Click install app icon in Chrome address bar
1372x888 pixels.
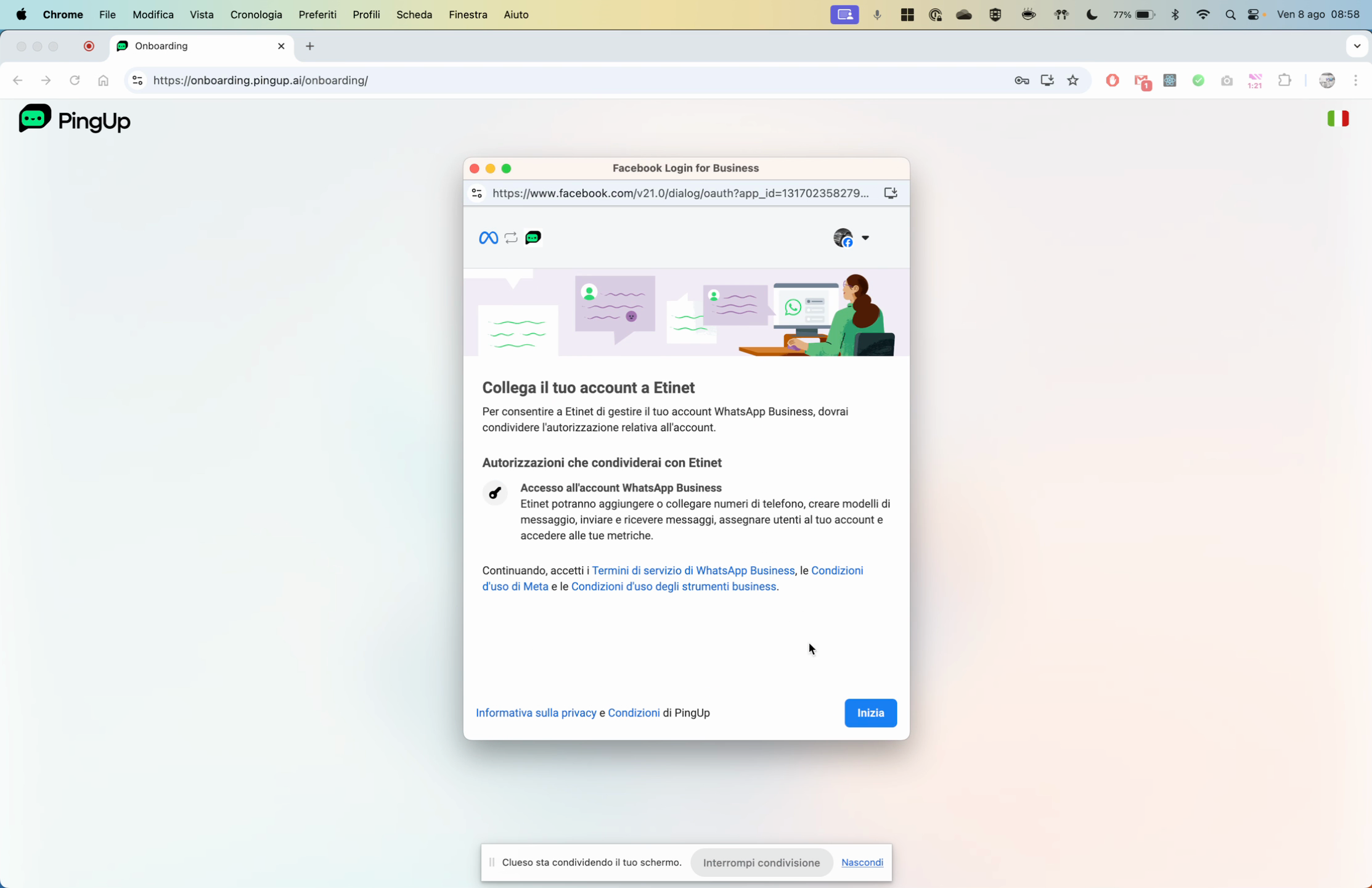click(x=1047, y=80)
